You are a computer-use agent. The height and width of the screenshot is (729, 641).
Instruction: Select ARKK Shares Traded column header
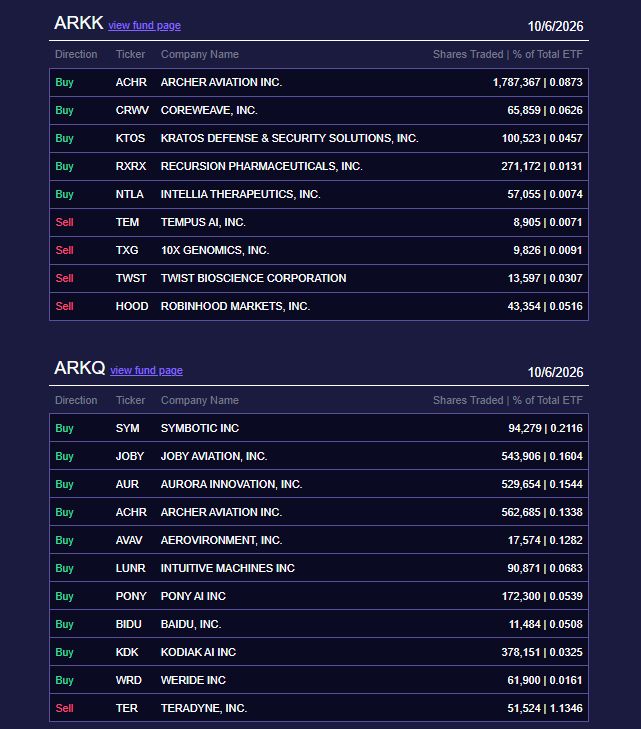pyautogui.click(x=508, y=54)
